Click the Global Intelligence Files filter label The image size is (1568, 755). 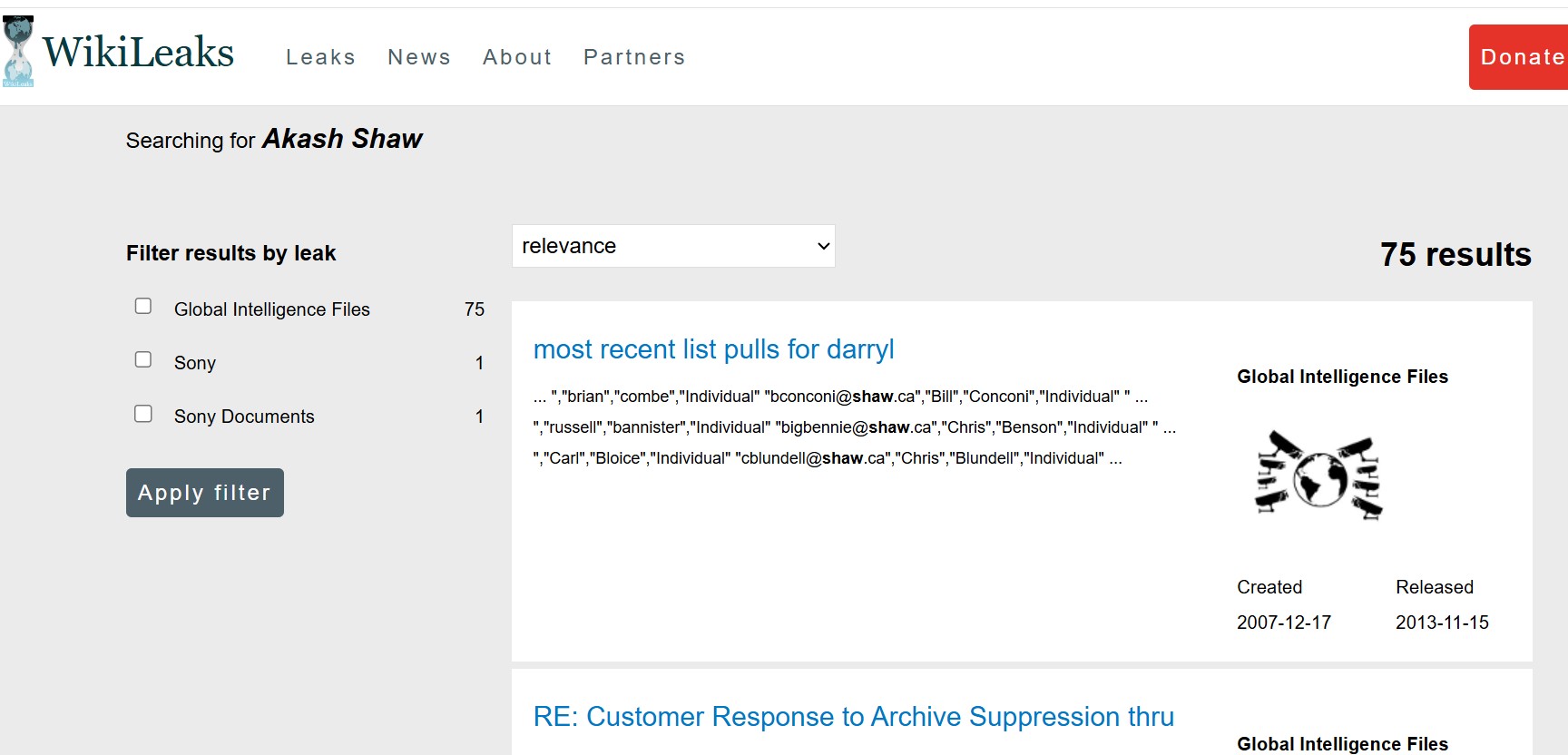271,309
